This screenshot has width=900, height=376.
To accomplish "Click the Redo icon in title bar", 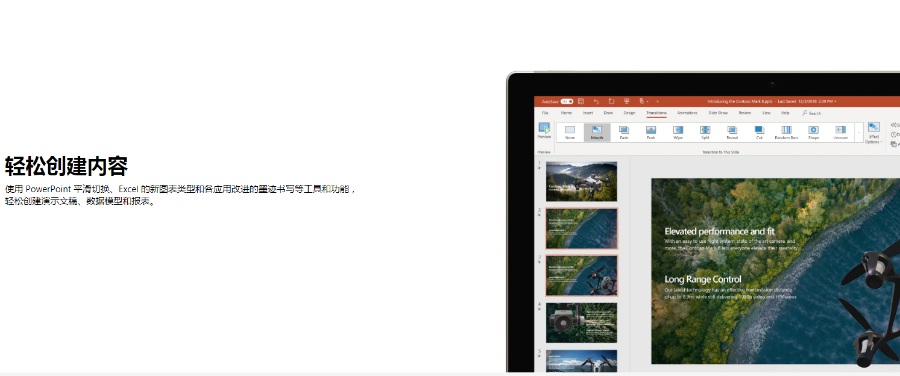I will click(x=611, y=102).
